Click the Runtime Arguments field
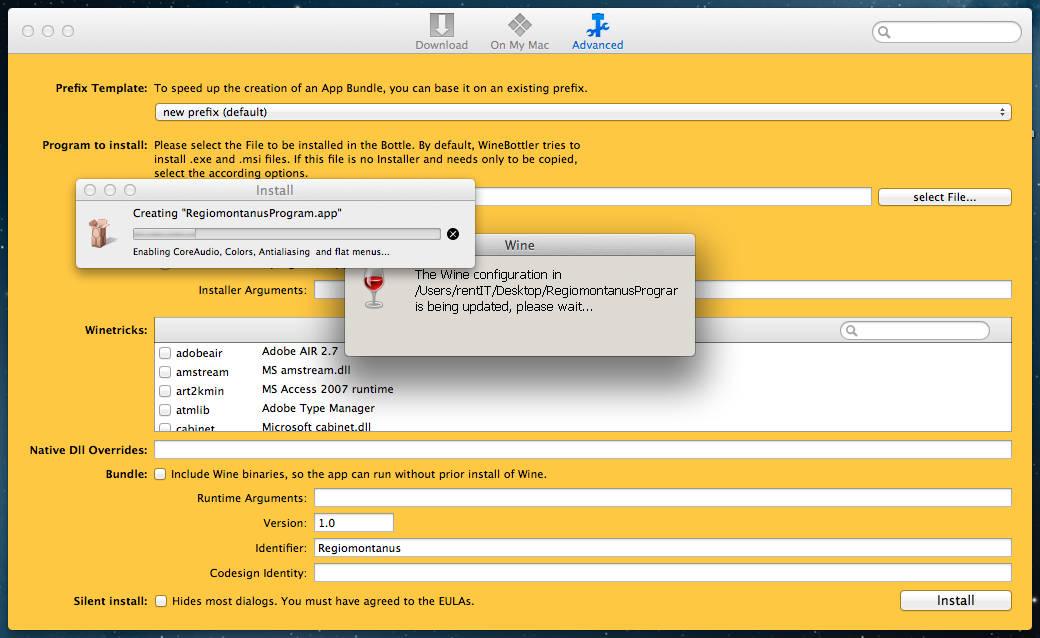Image resolution: width=1040 pixels, height=638 pixels. 663,498
